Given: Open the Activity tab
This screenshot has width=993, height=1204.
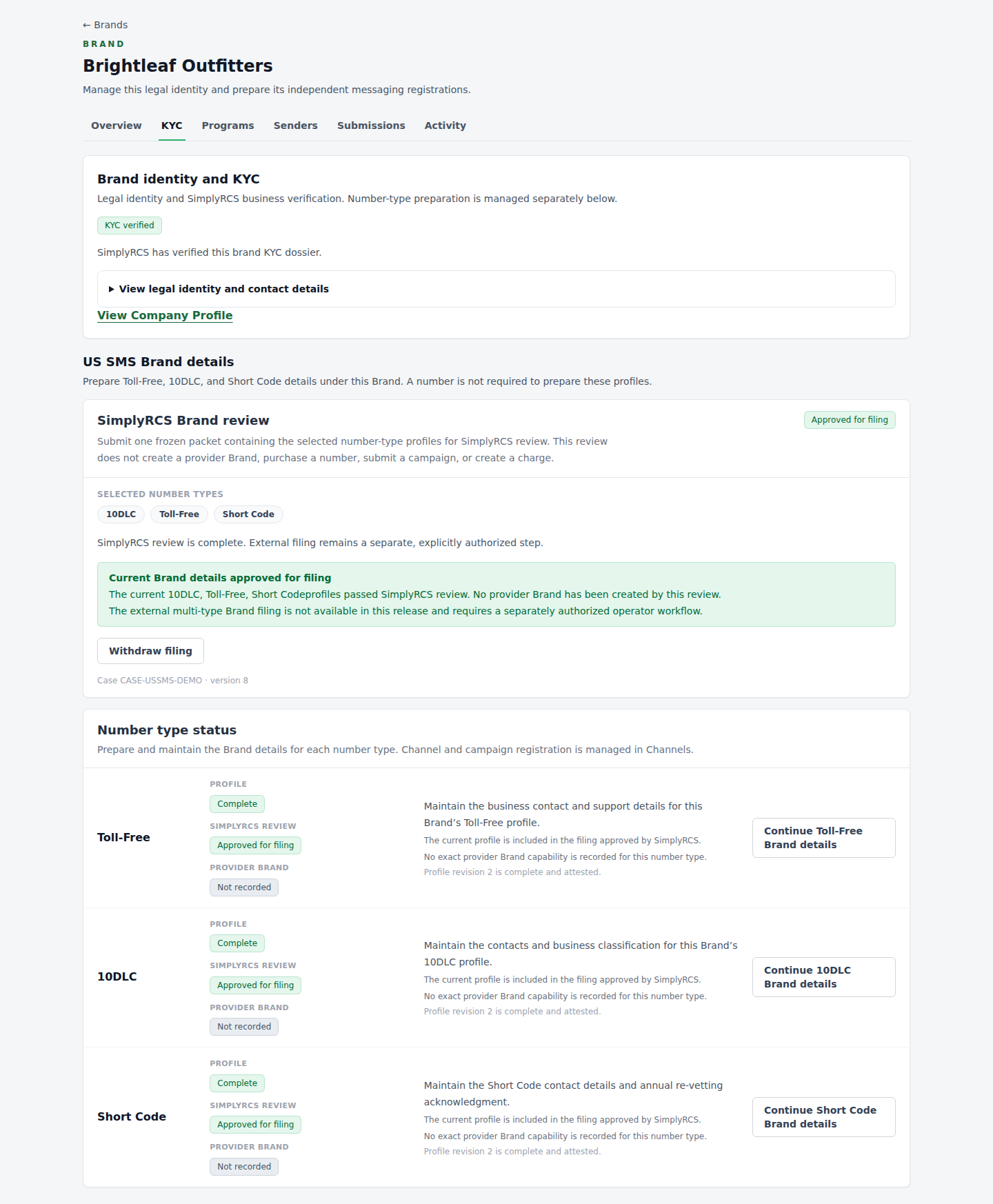Looking at the screenshot, I should pos(445,126).
